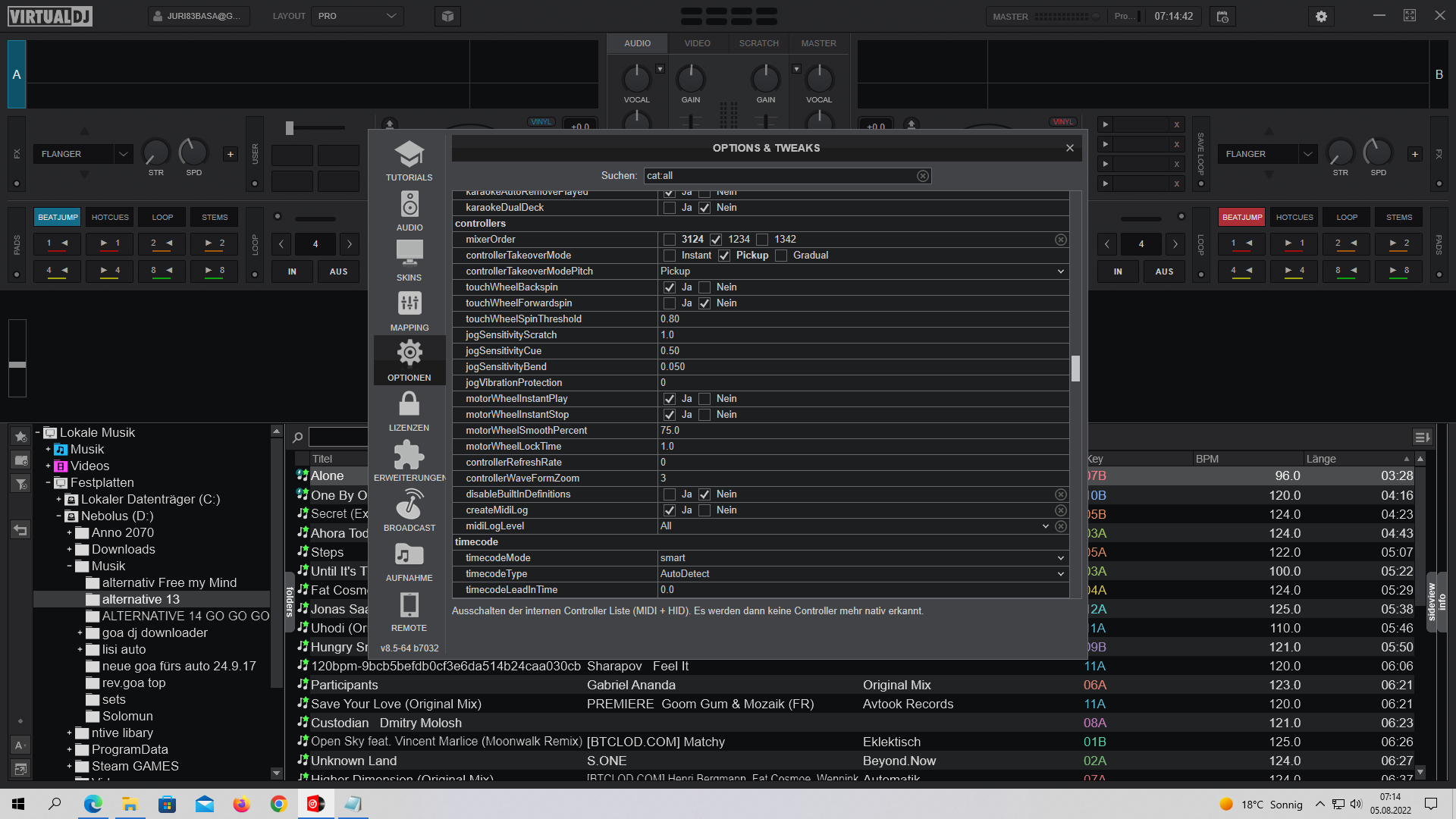Viewport: 1456px width, 819px height.
Task: Check mixerOrder option 3124
Action: pyautogui.click(x=669, y=240)
